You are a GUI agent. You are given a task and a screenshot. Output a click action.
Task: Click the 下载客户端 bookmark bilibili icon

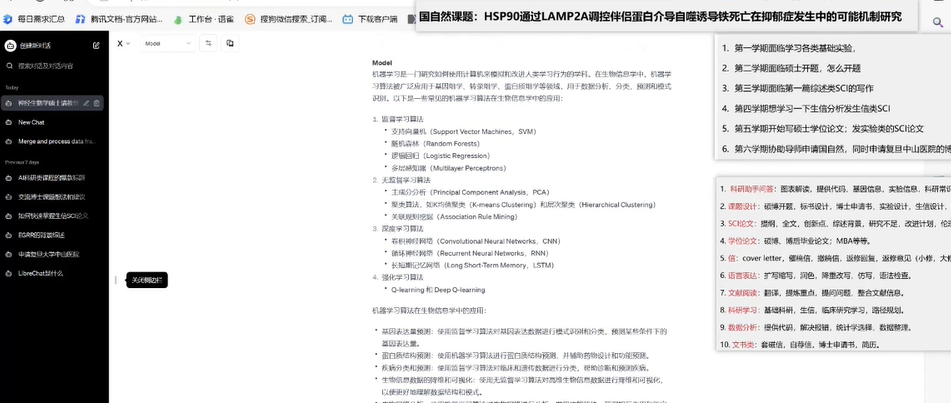pos(348,19)
